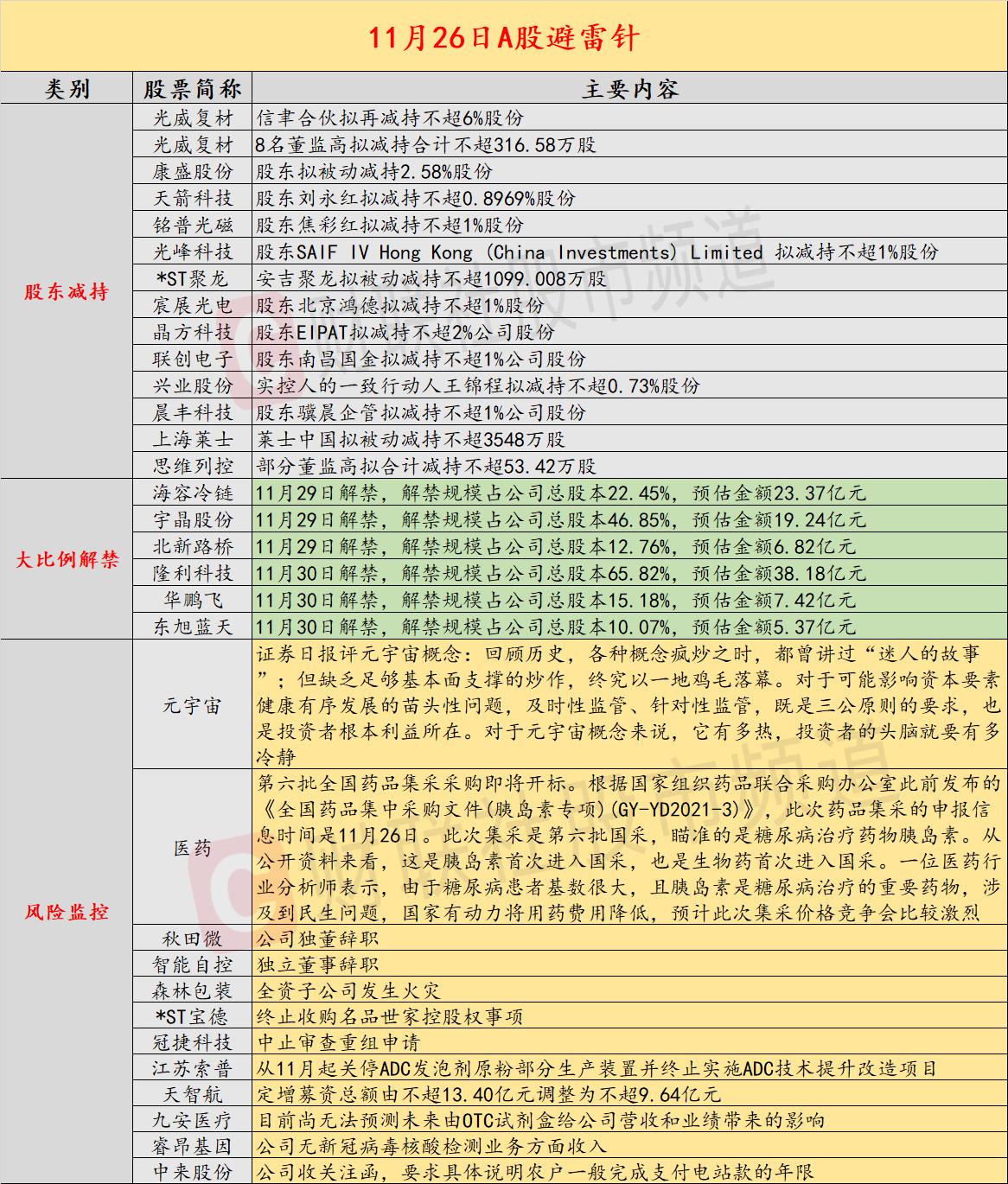Click the 股东减持 category cell

coord(67,292)
